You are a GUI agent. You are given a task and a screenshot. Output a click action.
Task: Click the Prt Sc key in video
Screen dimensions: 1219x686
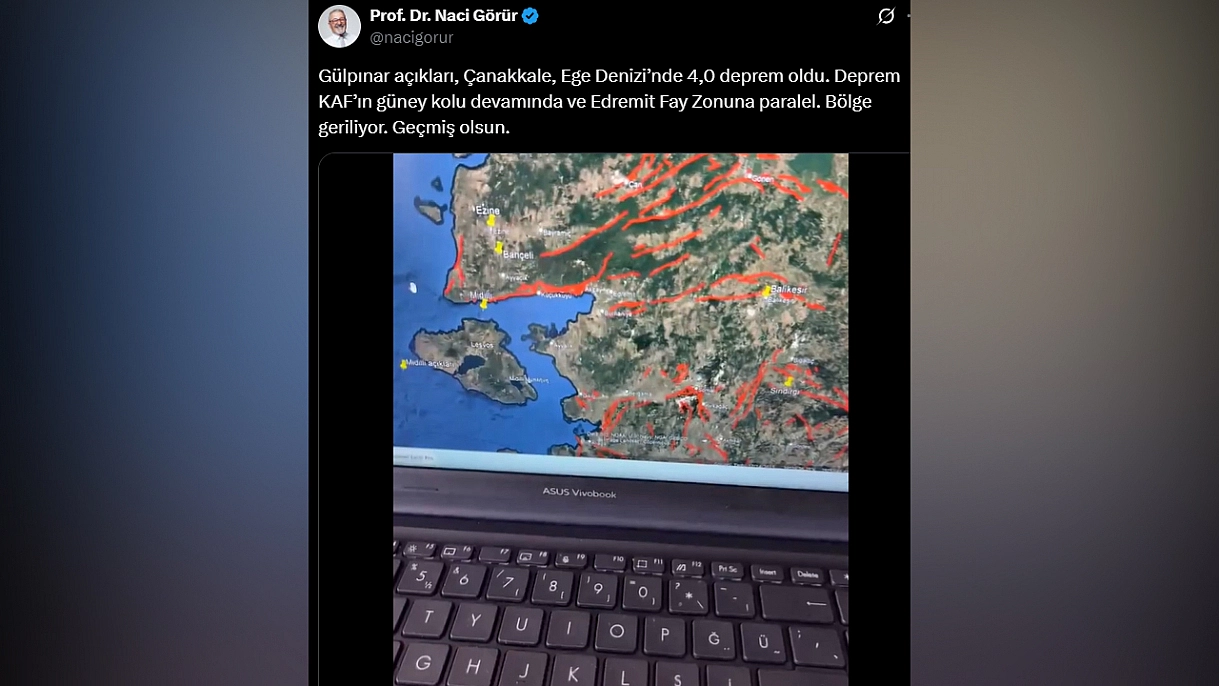[x=727, y=569]
